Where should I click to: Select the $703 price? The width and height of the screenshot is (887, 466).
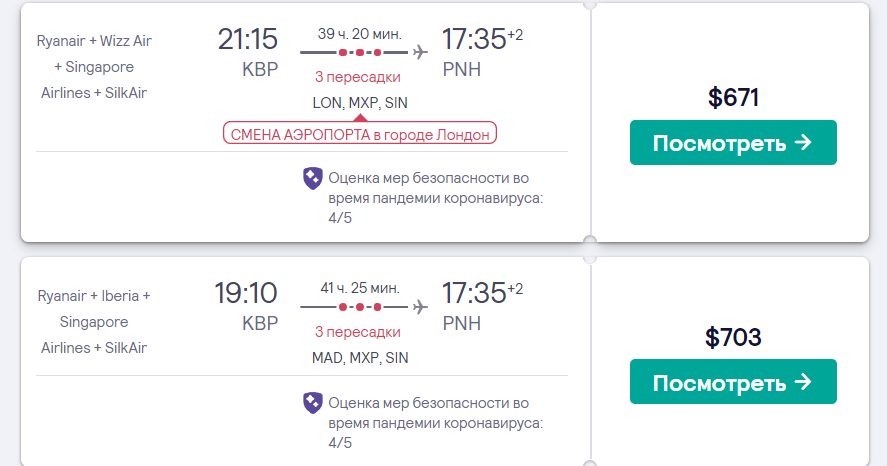point(733,337)
